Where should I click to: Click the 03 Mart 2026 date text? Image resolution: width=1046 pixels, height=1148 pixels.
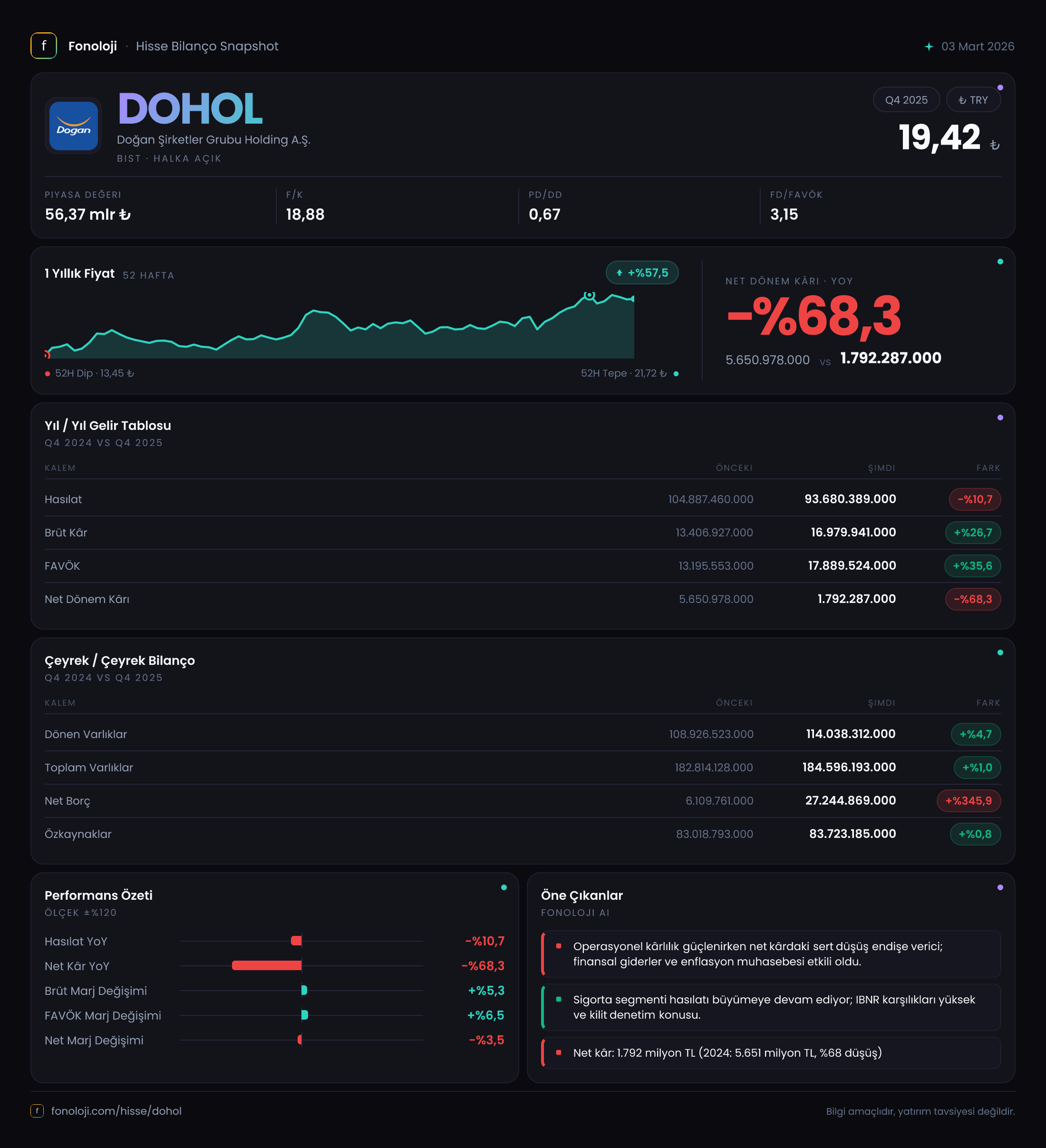[x=978, y=47]
